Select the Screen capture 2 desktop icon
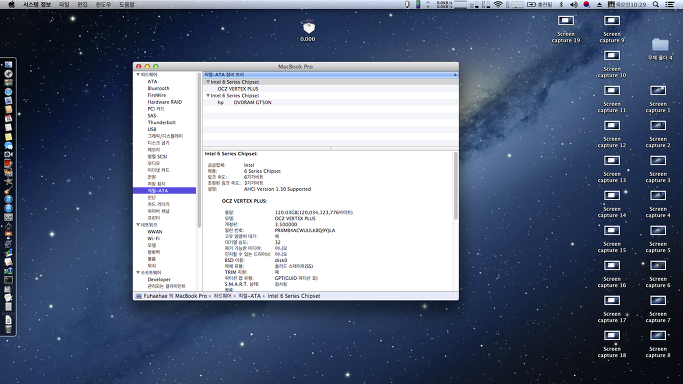The width and height of the screenshot is (683, 384). click(x=658, y=125)
